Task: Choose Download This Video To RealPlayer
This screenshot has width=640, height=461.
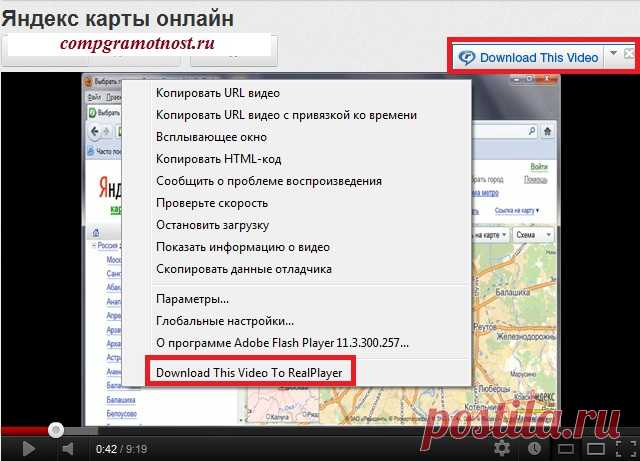Action: pos(256,373)
